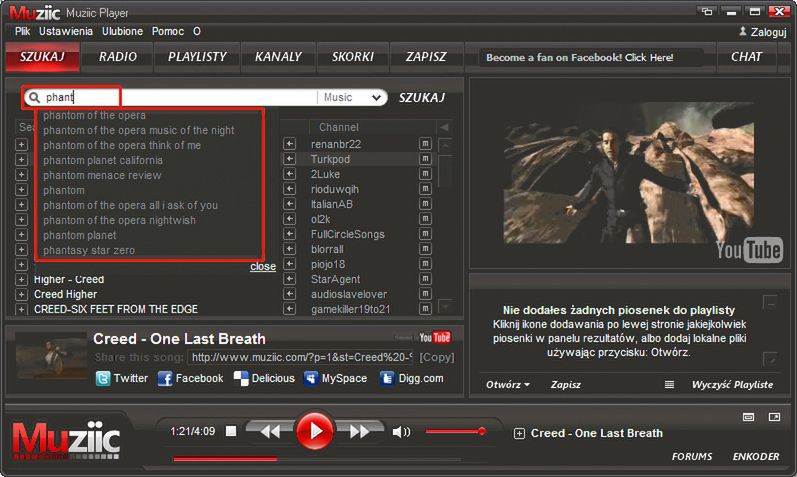Add CREED-SIX FEET FROM THE EDGE to playlist
Screen dimensions: 797x477
(21, 309)
